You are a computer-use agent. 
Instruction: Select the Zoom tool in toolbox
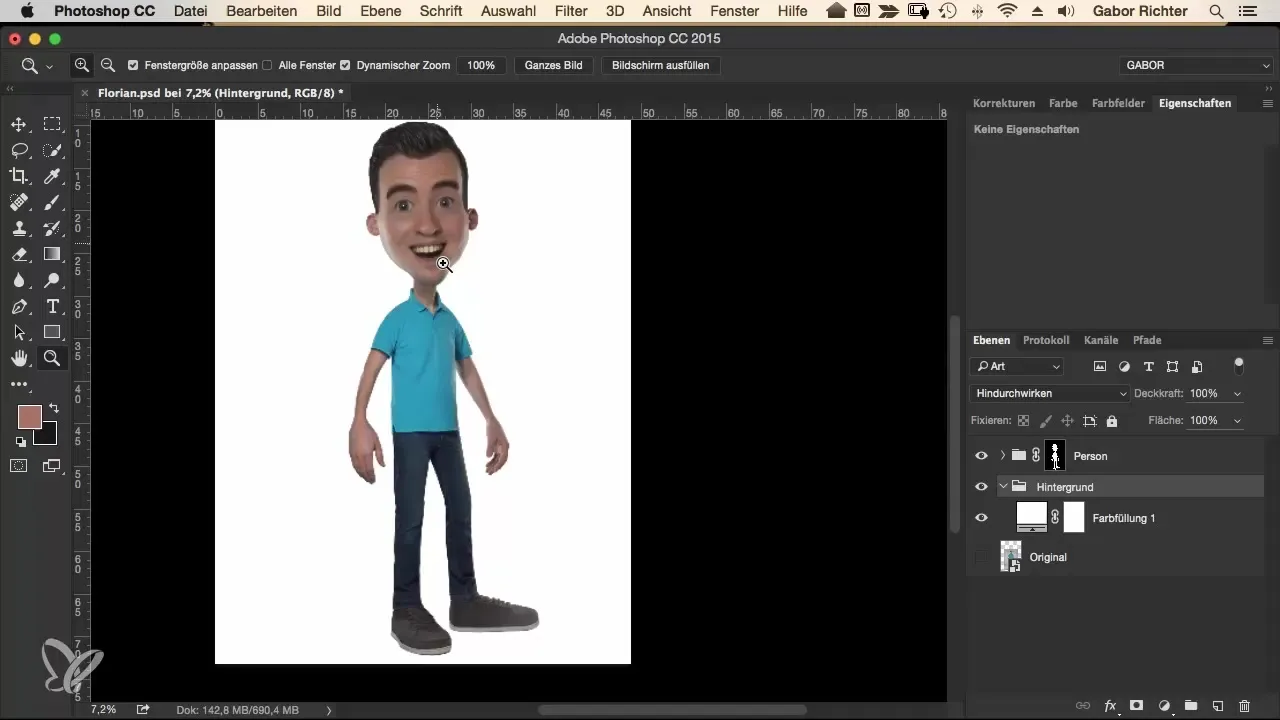coord(52,358)
